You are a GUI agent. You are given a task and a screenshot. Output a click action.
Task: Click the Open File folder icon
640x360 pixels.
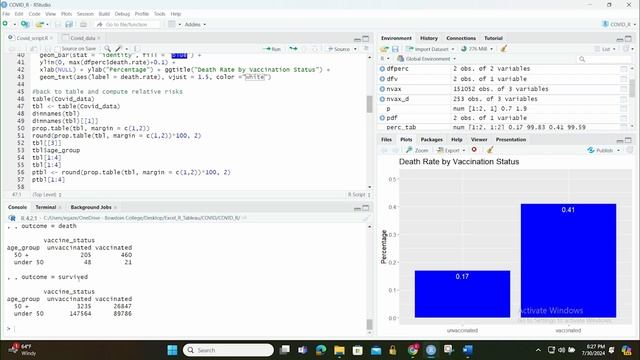click(39, 24)
